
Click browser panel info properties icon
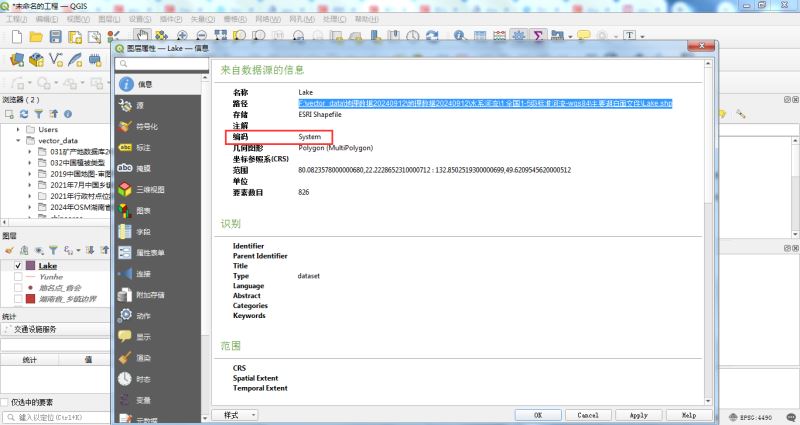coord(67,114)
